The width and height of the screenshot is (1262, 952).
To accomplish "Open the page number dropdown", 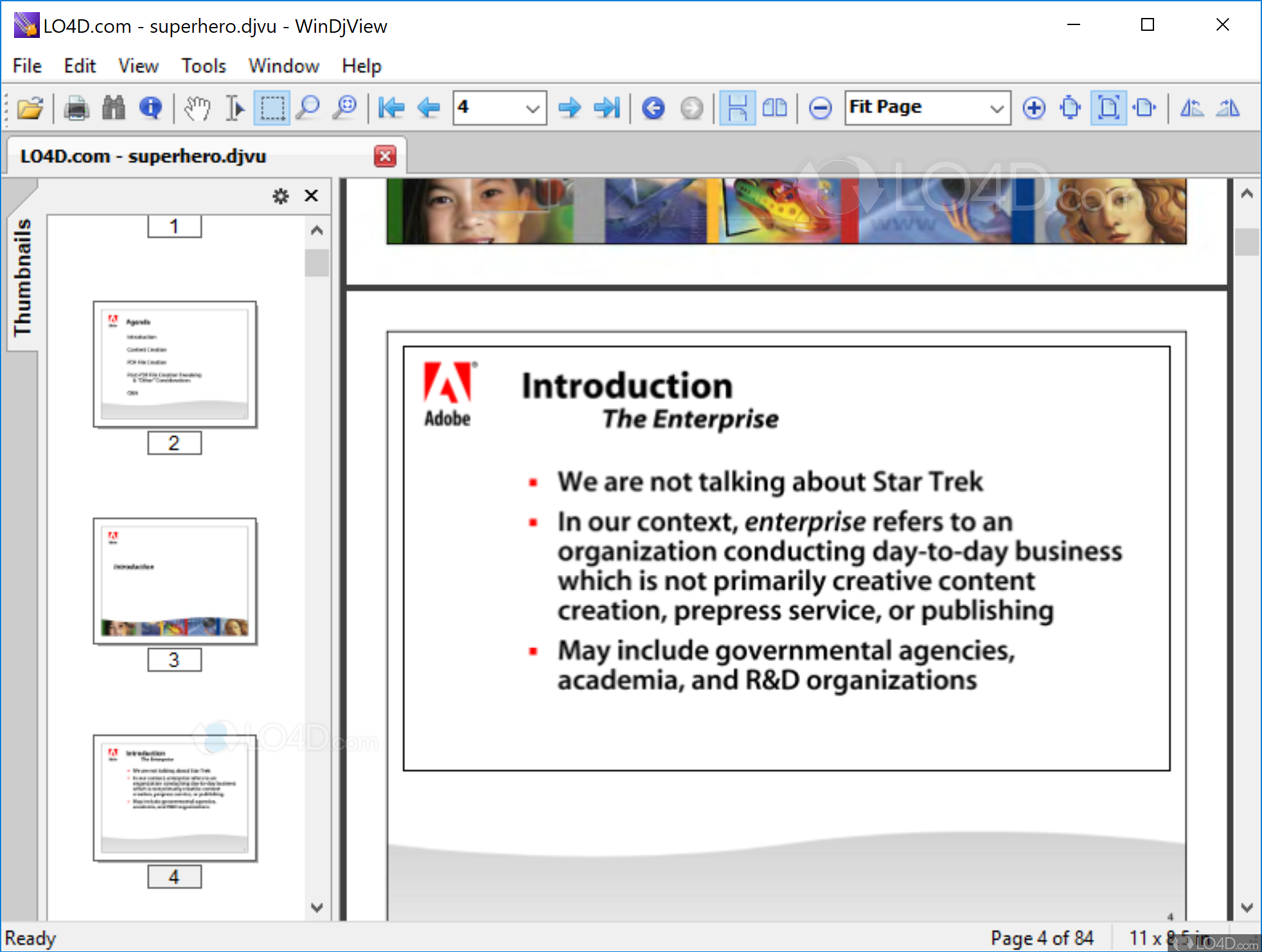I will click(x=532, y=108).
